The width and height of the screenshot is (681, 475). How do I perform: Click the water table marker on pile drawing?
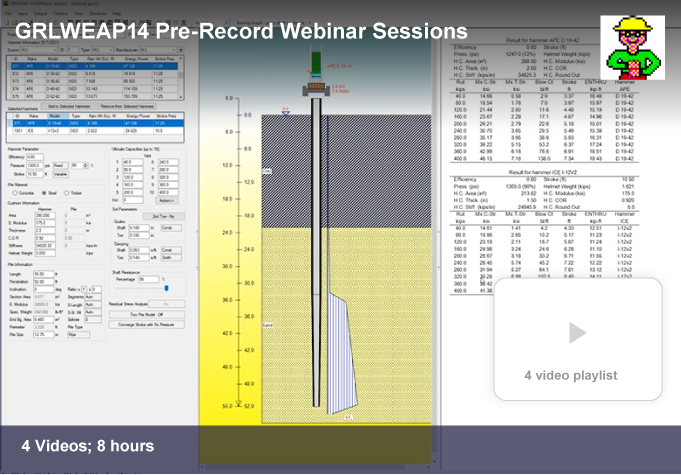click(285, 112)
